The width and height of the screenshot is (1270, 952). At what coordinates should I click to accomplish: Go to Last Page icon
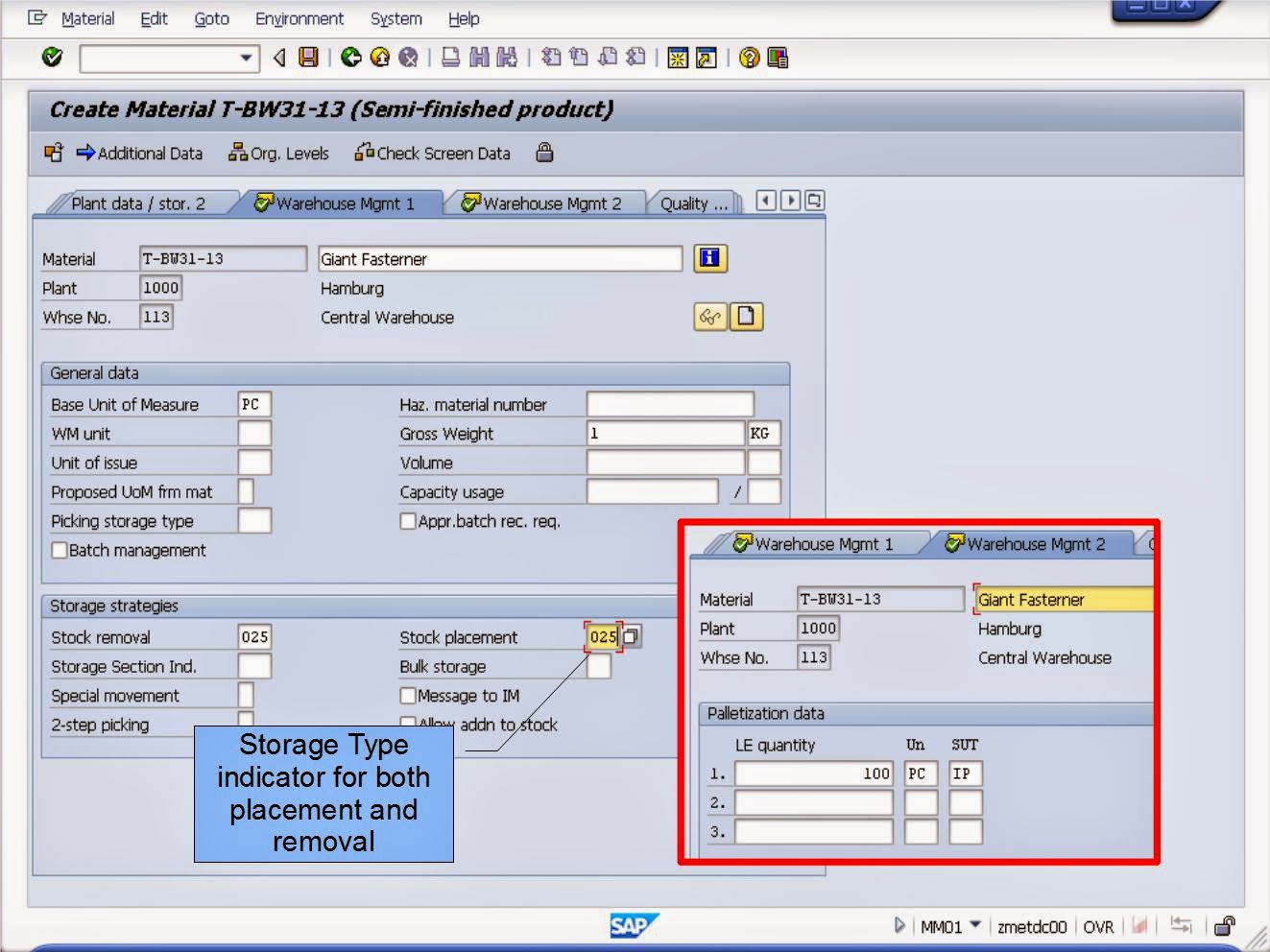click(x=635, y=58)
